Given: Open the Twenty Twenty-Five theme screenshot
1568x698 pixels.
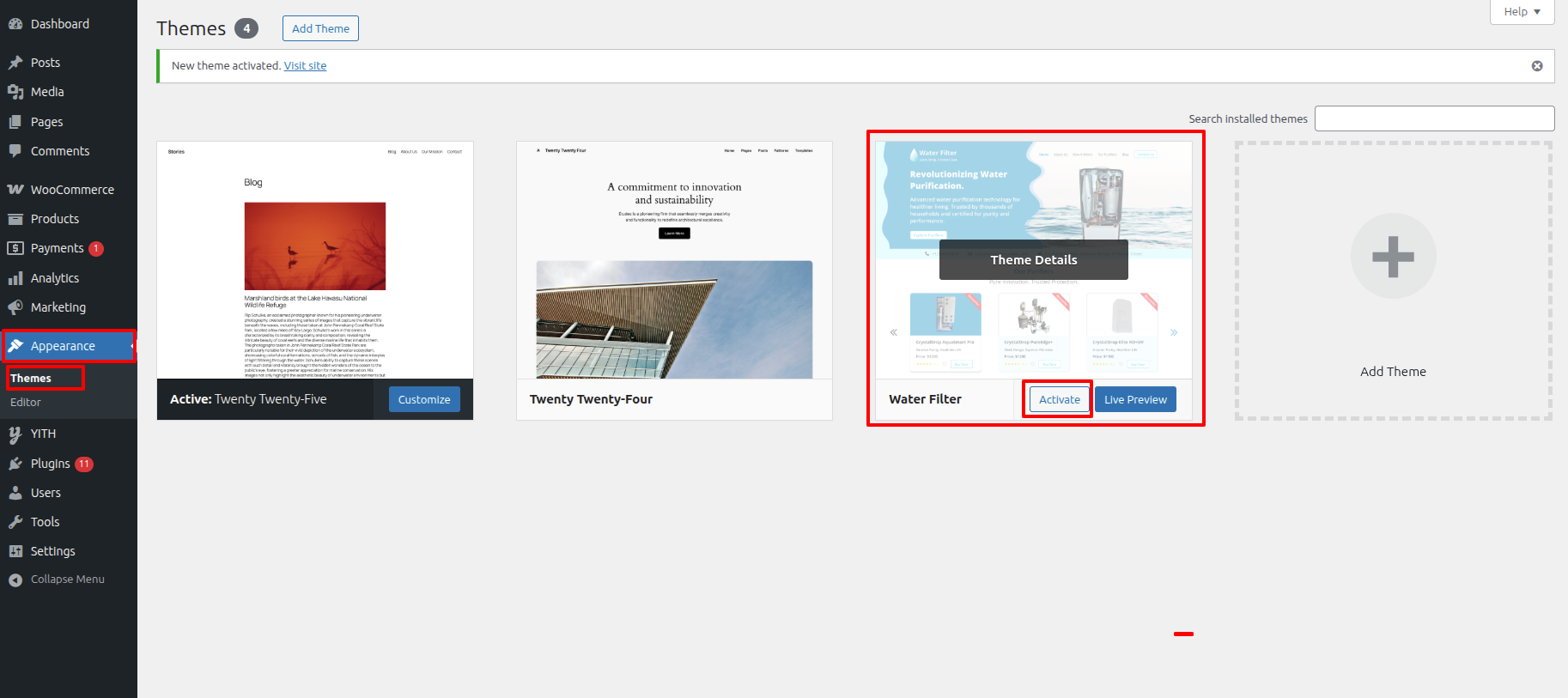Looking at the screenshot, I should coord(315,260).
